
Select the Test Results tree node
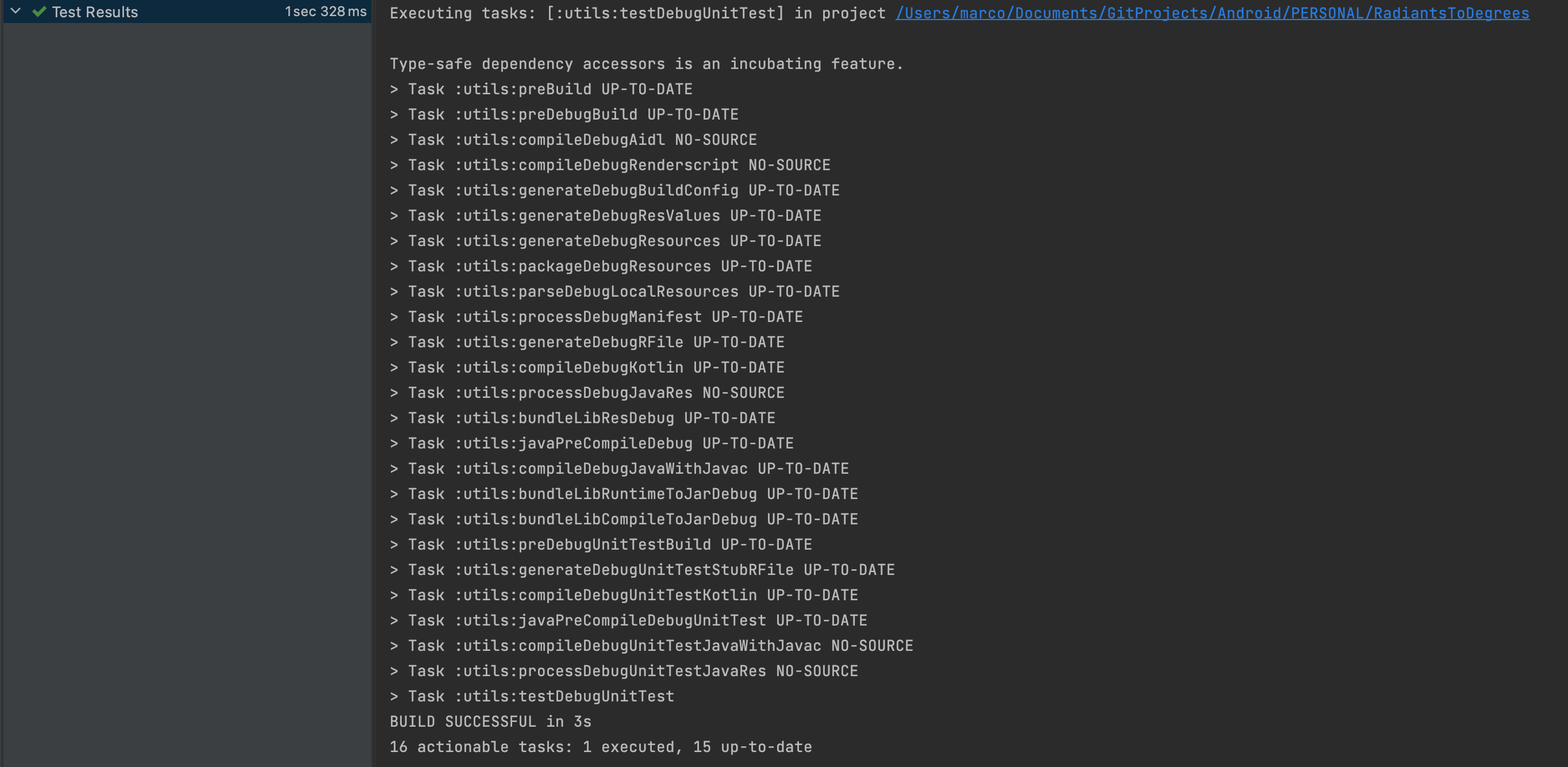point(94,12)
